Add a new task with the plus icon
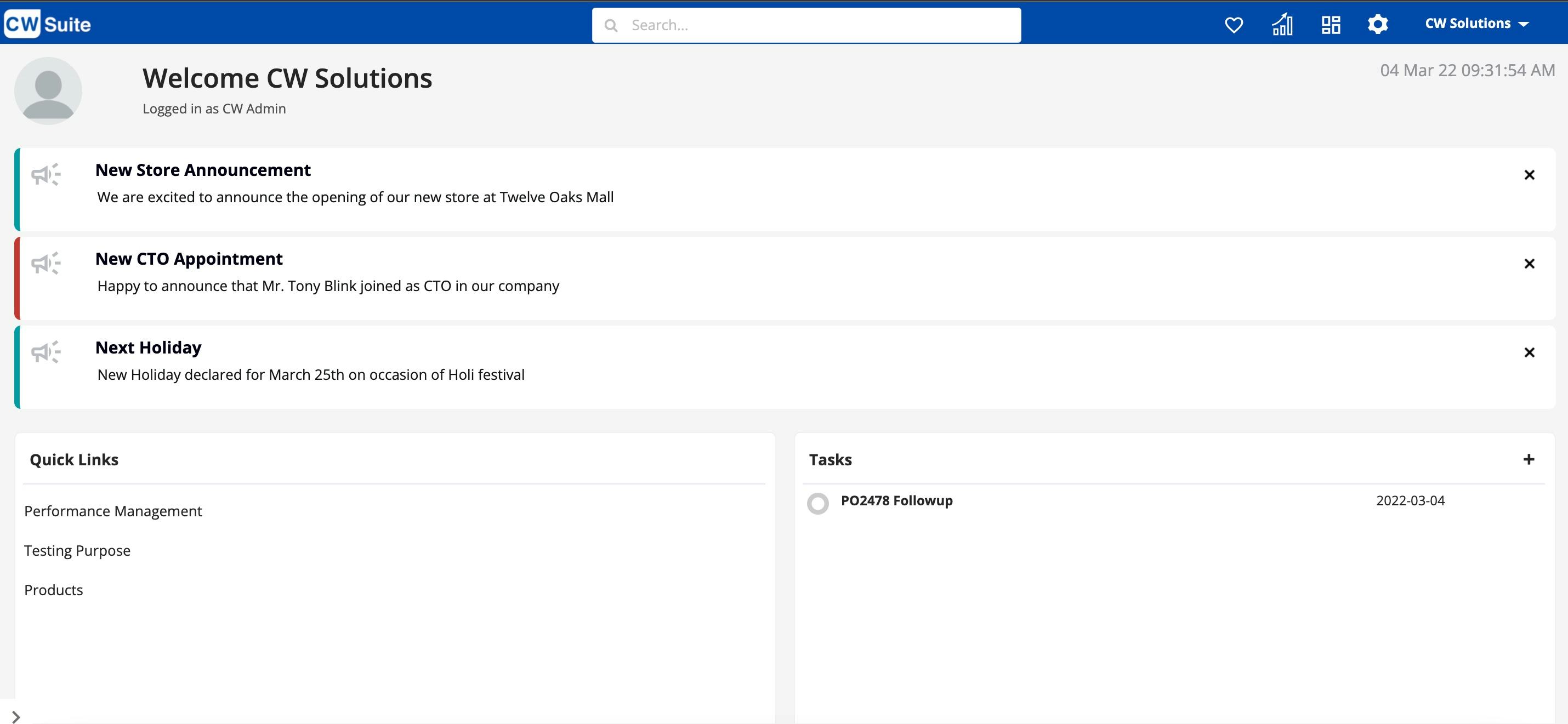1568x724 pixels. (1529, 460)
